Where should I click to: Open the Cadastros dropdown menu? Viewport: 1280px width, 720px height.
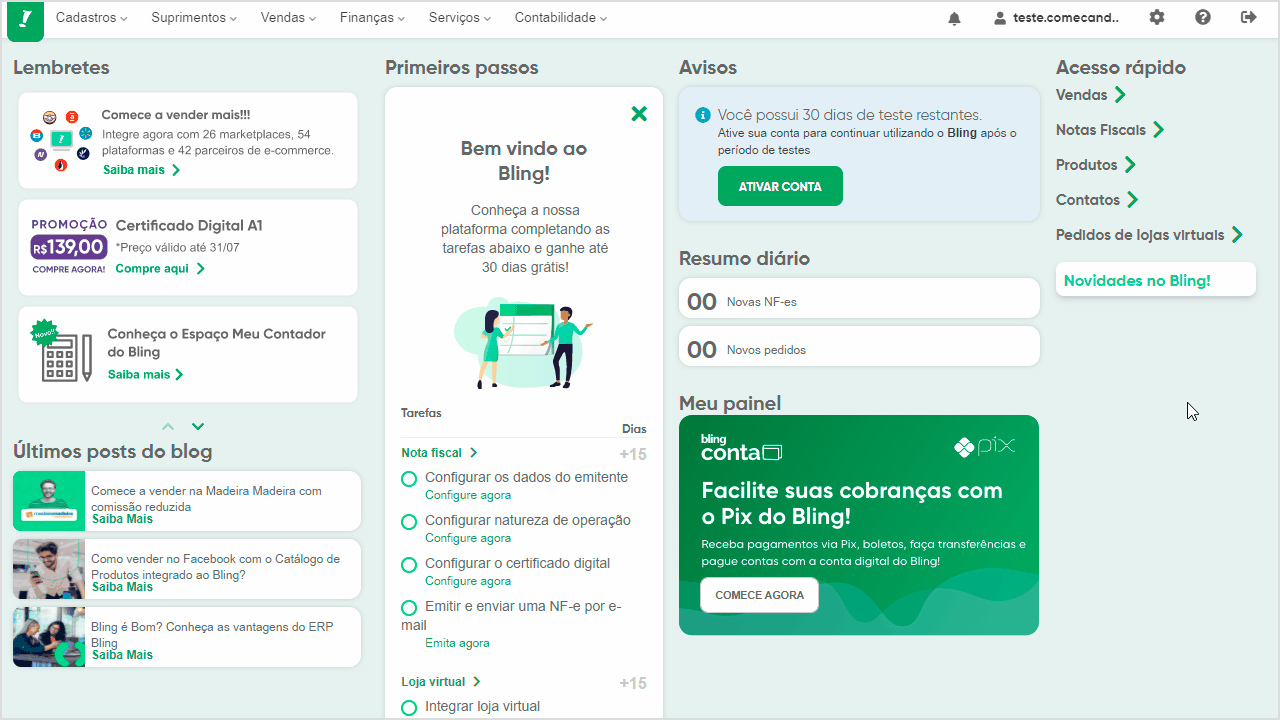tap(91, 18)
